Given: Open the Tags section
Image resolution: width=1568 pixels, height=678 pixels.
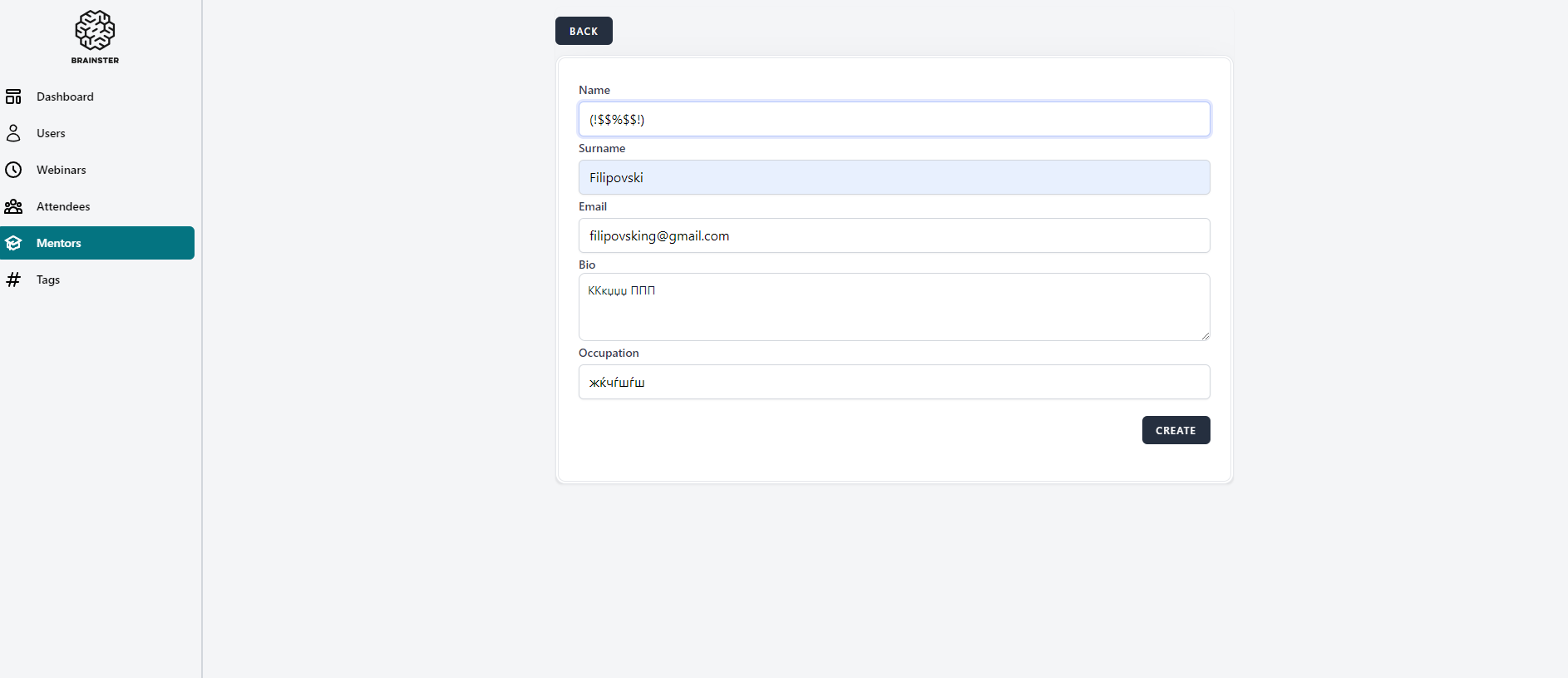Looking at the screenshot, I should tap(48, 280).
